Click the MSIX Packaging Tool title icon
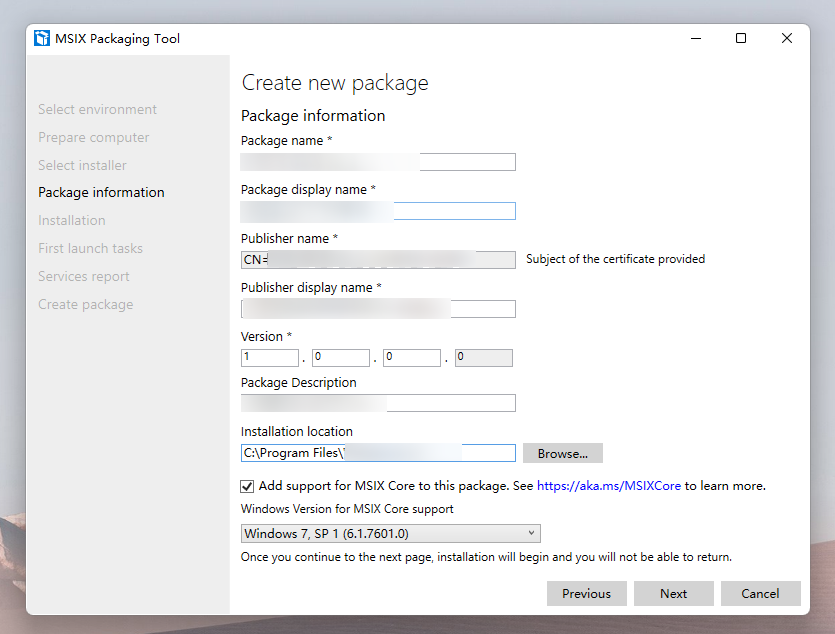The width and height of the screenshot is (835, 634). (x=42, y=38)
